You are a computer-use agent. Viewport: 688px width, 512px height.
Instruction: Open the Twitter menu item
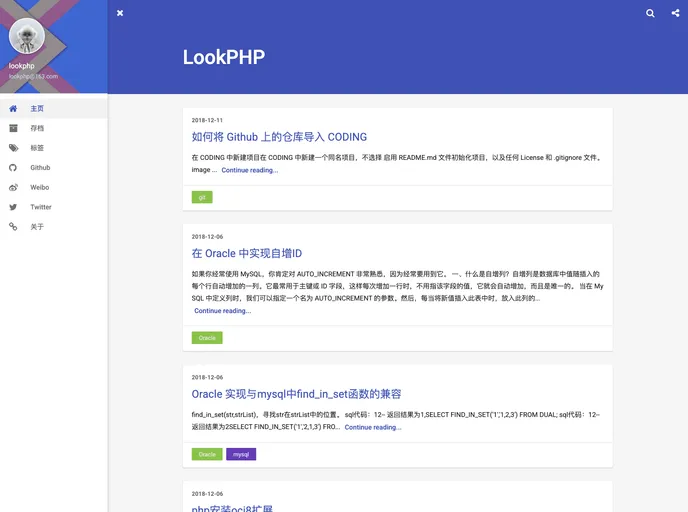coord(54,207)
